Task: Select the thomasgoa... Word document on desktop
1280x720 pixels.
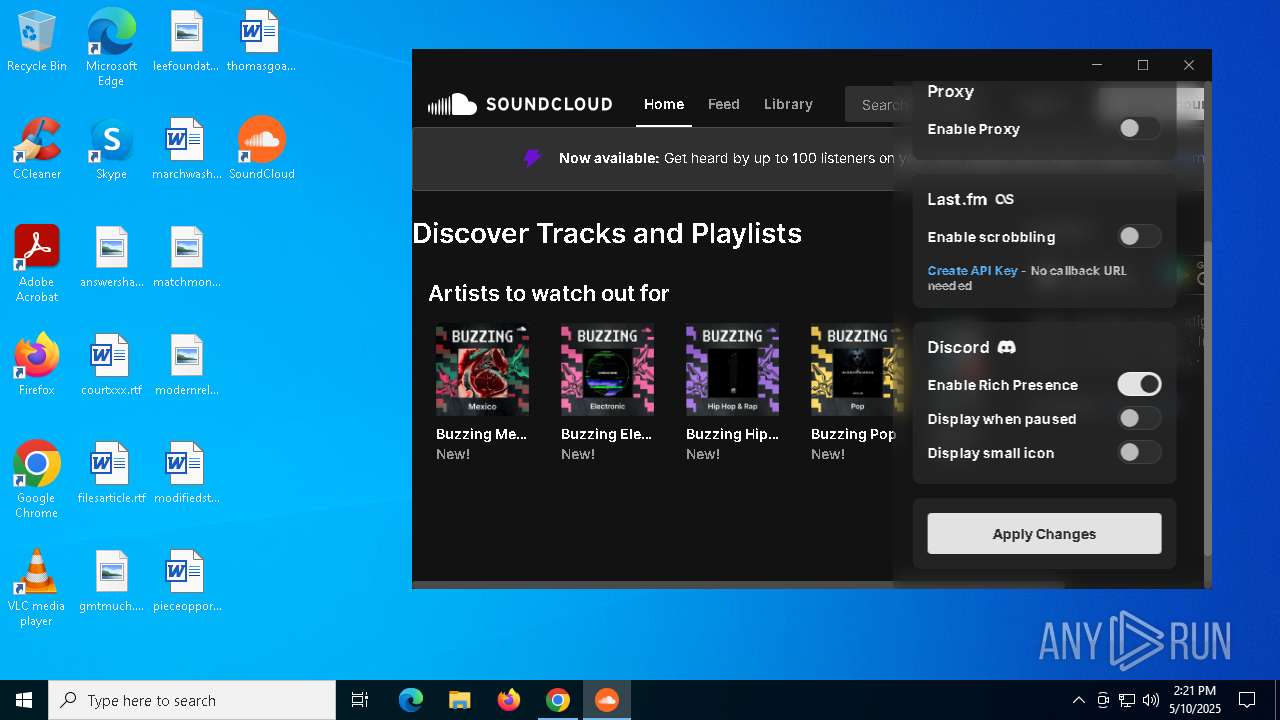Action: click(261, 42)
